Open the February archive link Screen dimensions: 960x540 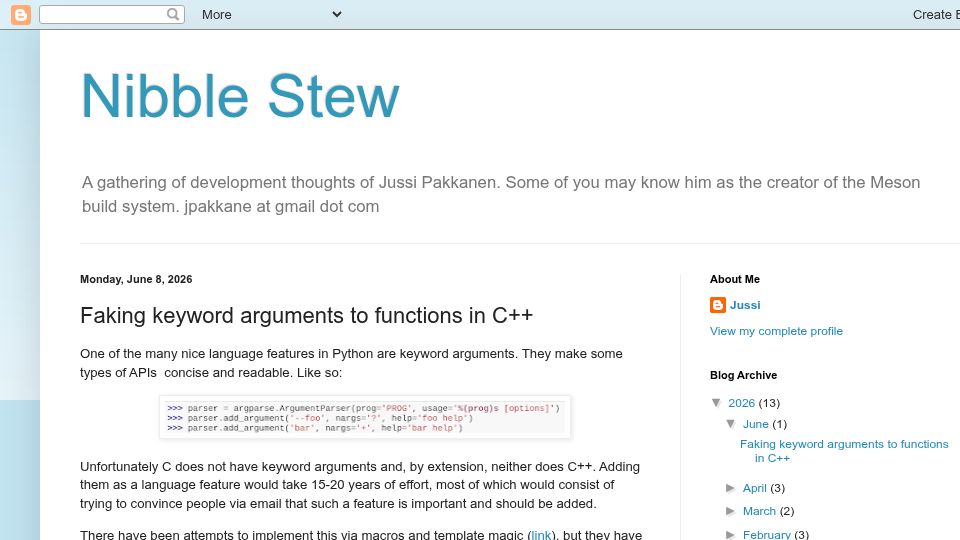coord(767,534)
